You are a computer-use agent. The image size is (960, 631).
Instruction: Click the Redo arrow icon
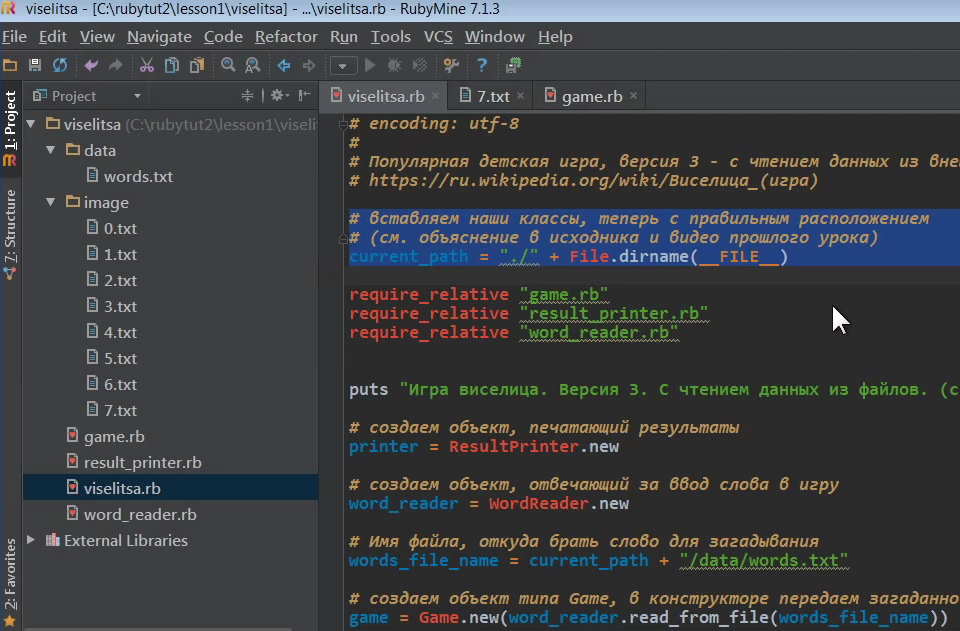[x=116, y=65]
